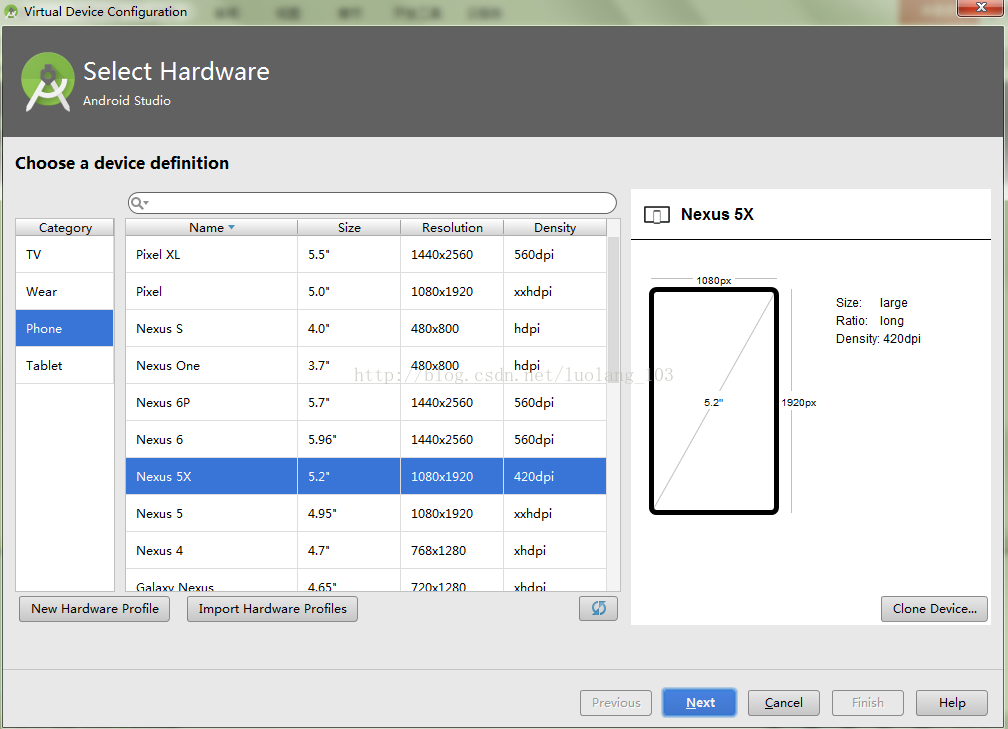
Task: Click the device icon beside Nexus 5X title
Action: click(656, 215)
